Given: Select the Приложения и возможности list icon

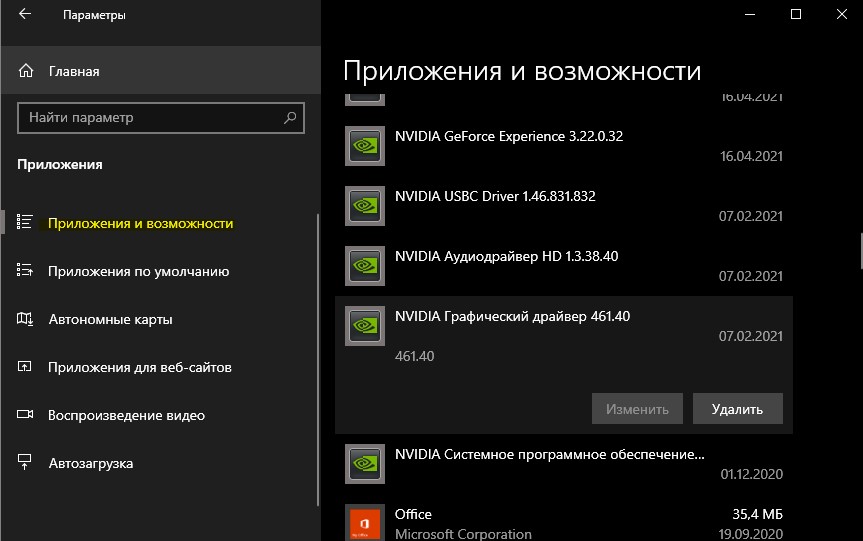Looking at the screenshot, I should (25, 222).
